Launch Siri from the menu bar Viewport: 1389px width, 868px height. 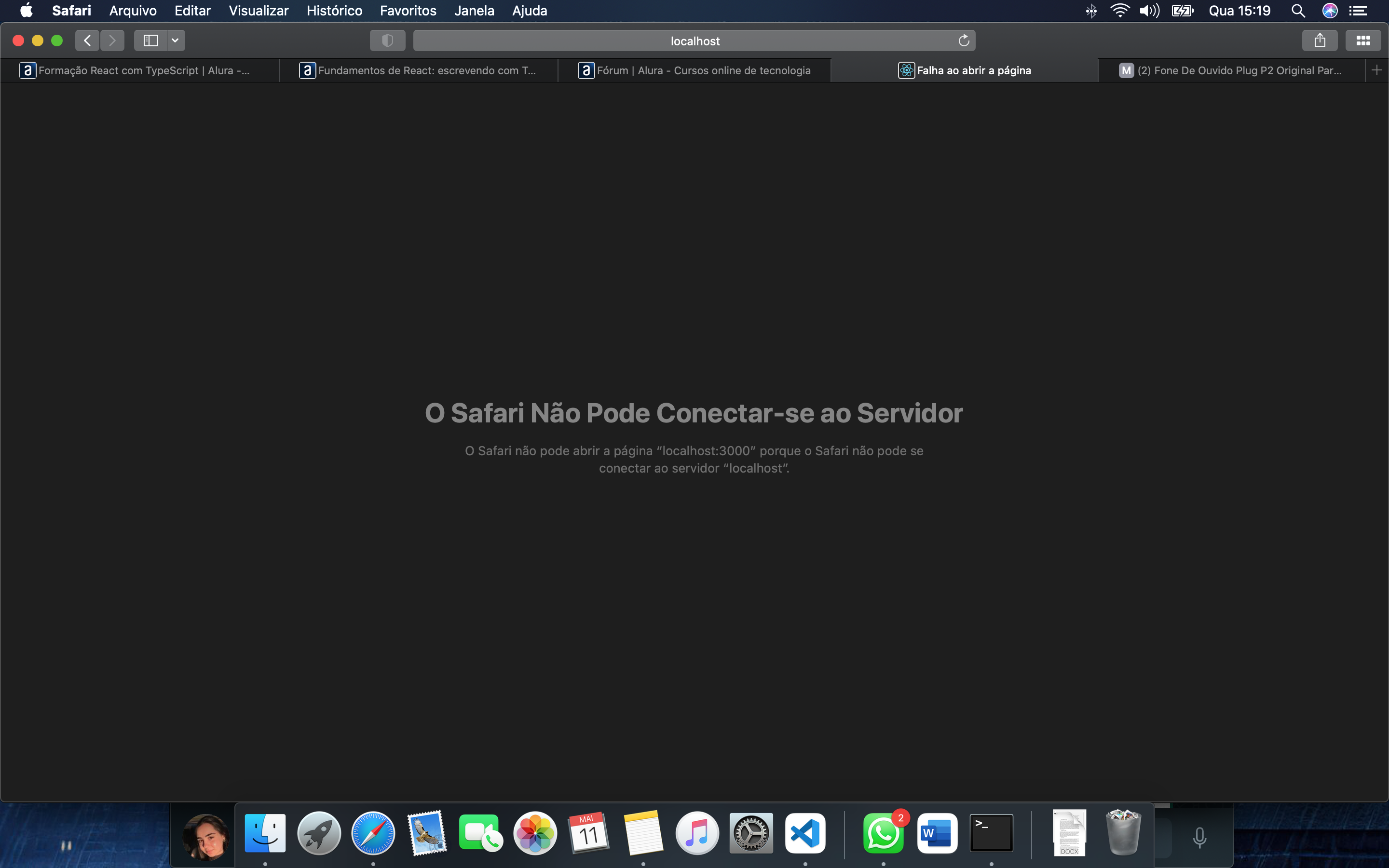[x=1330, y=10]
